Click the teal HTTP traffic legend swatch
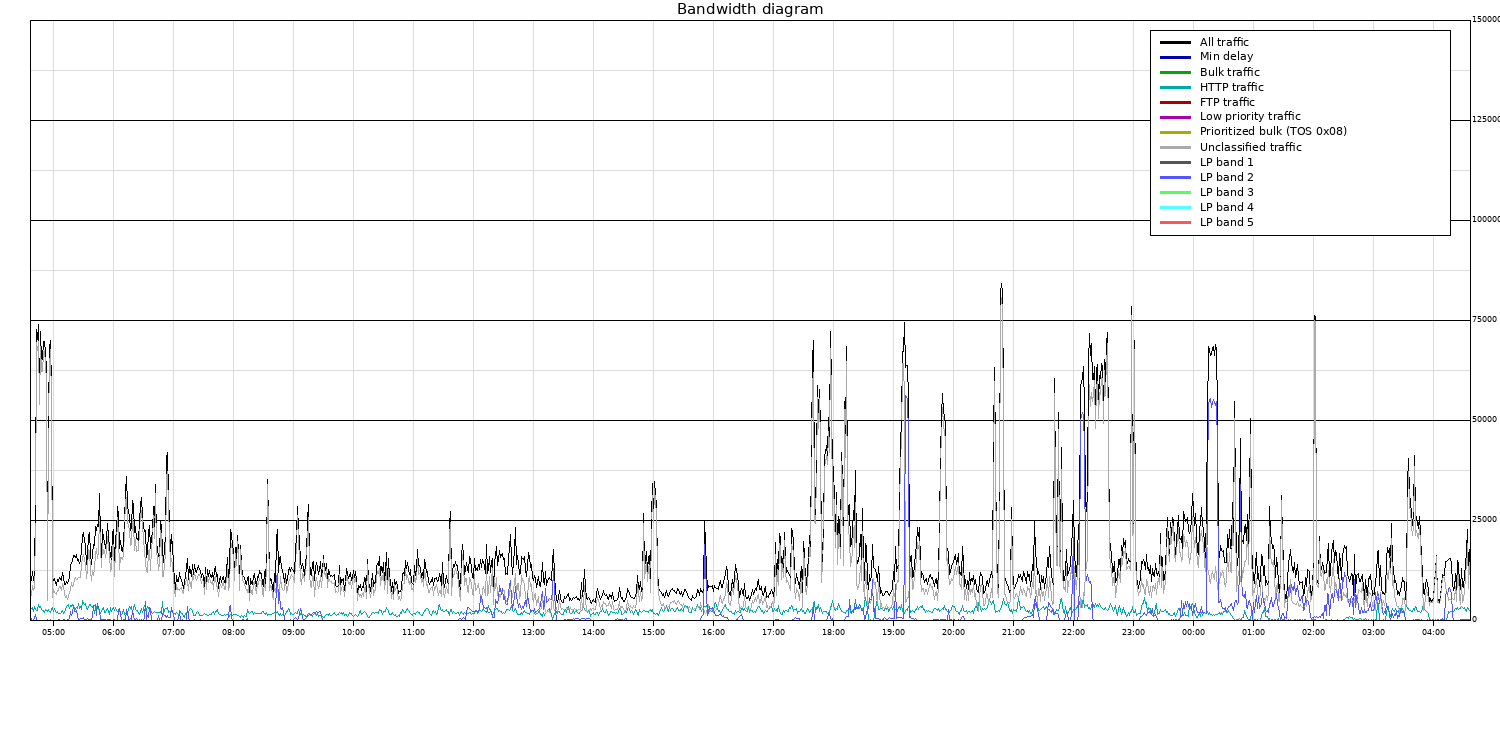Screen dimensions: 1500x750 click(x=1175, y=88)
